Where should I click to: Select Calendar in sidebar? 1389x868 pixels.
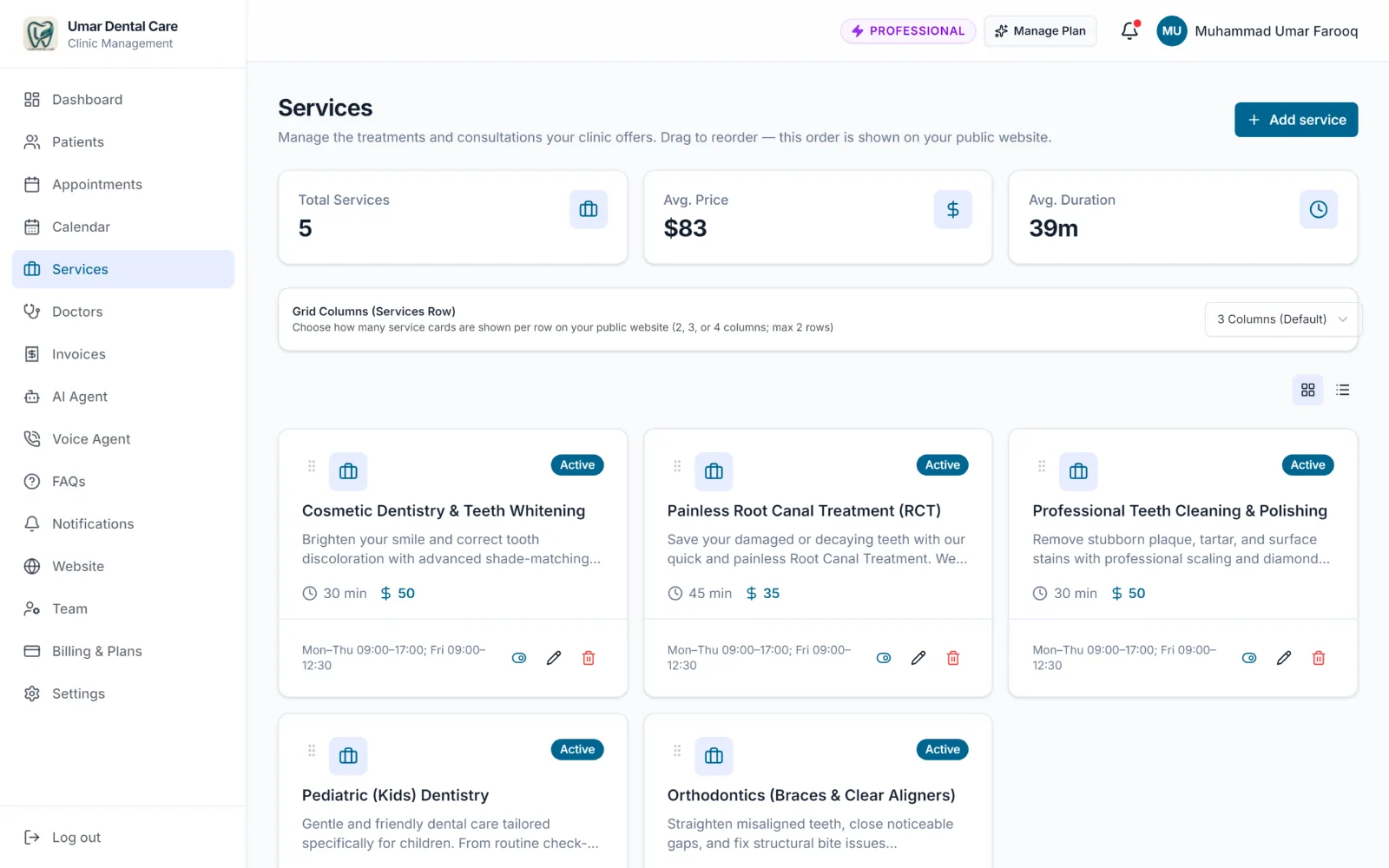pos(123,227)
